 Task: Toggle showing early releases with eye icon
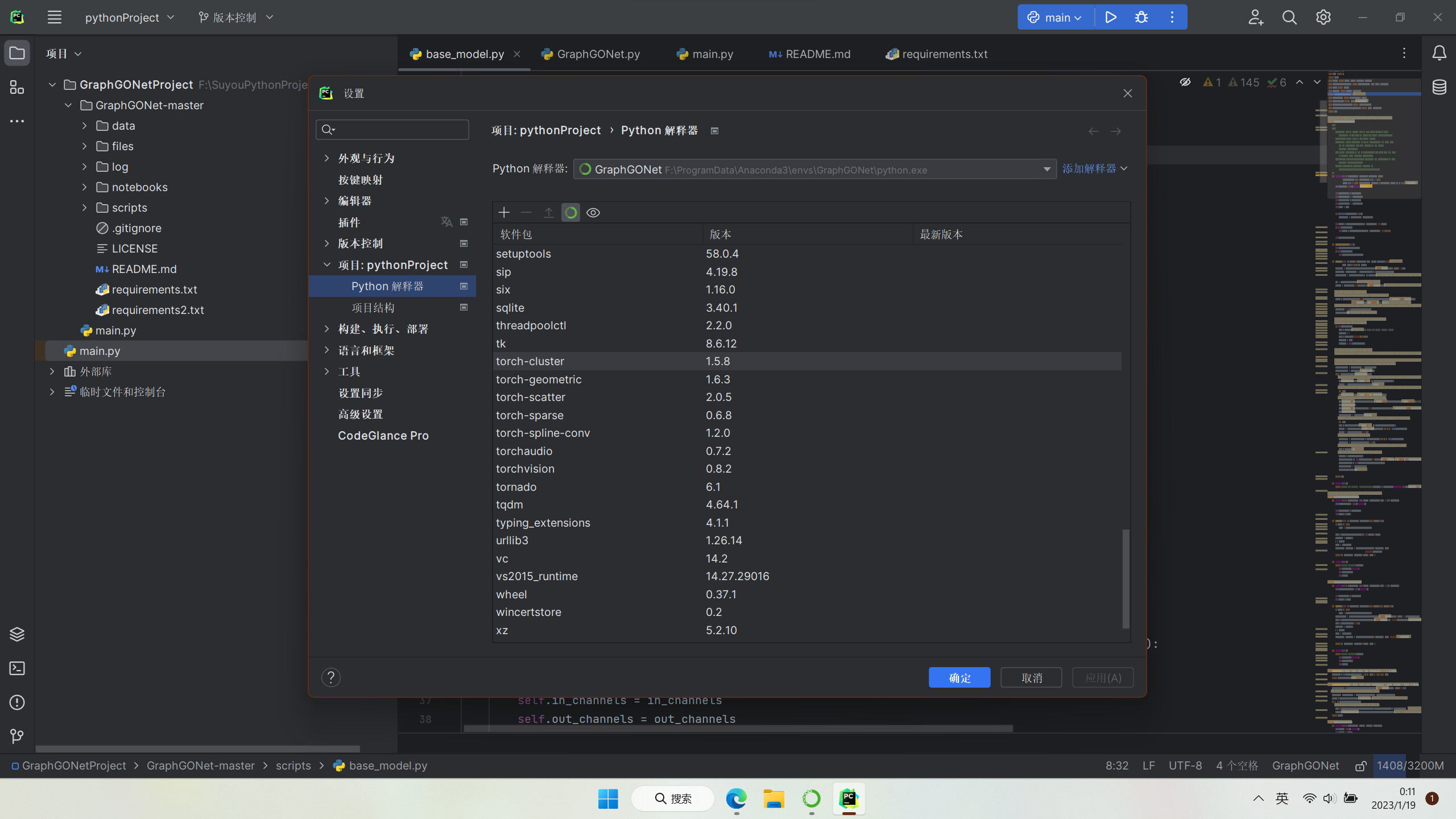[x=593, y=212]
